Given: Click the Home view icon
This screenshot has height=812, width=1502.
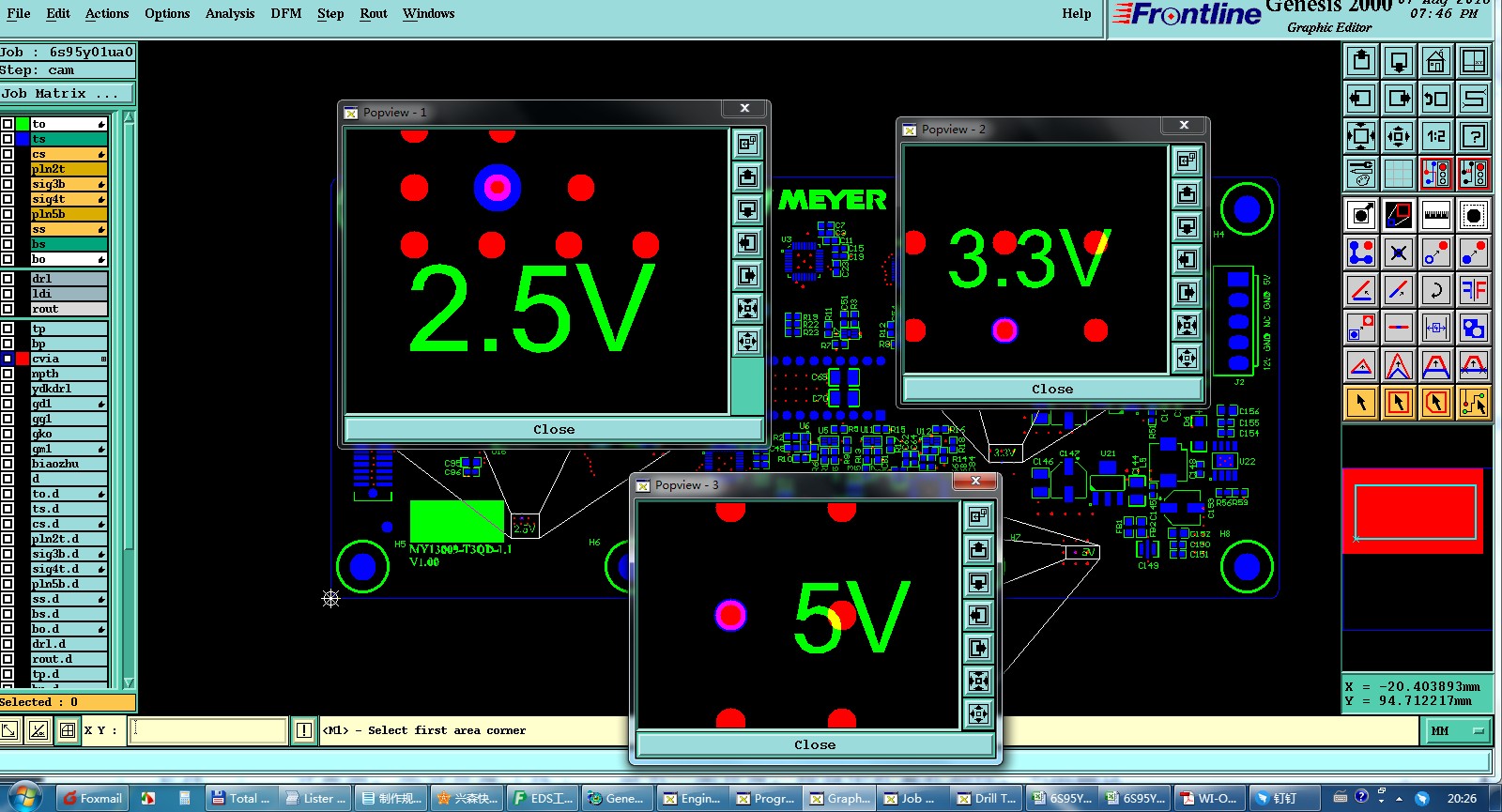Looking at the screenshot, I should tap(1436, 61).
